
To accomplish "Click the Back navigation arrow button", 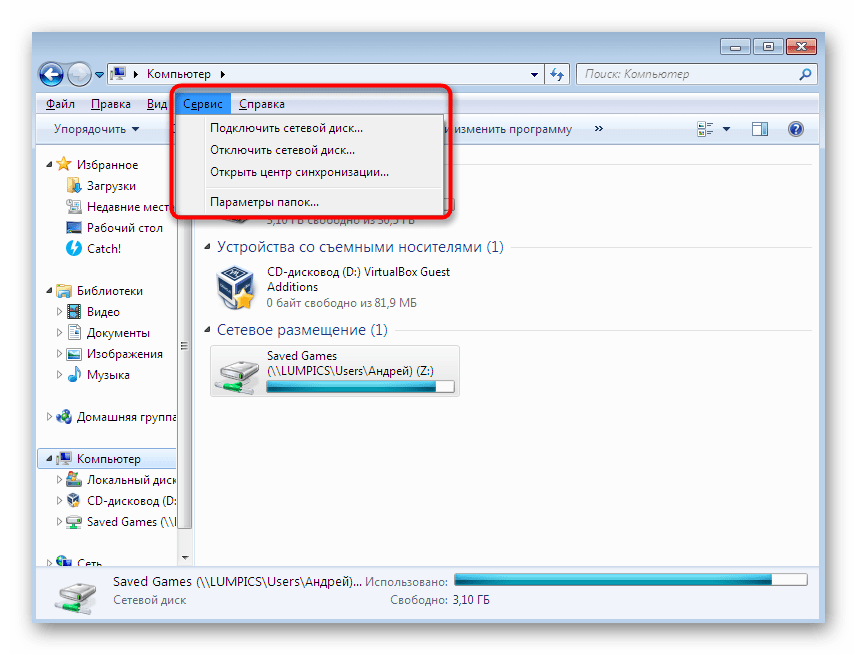I will point(52,74).
